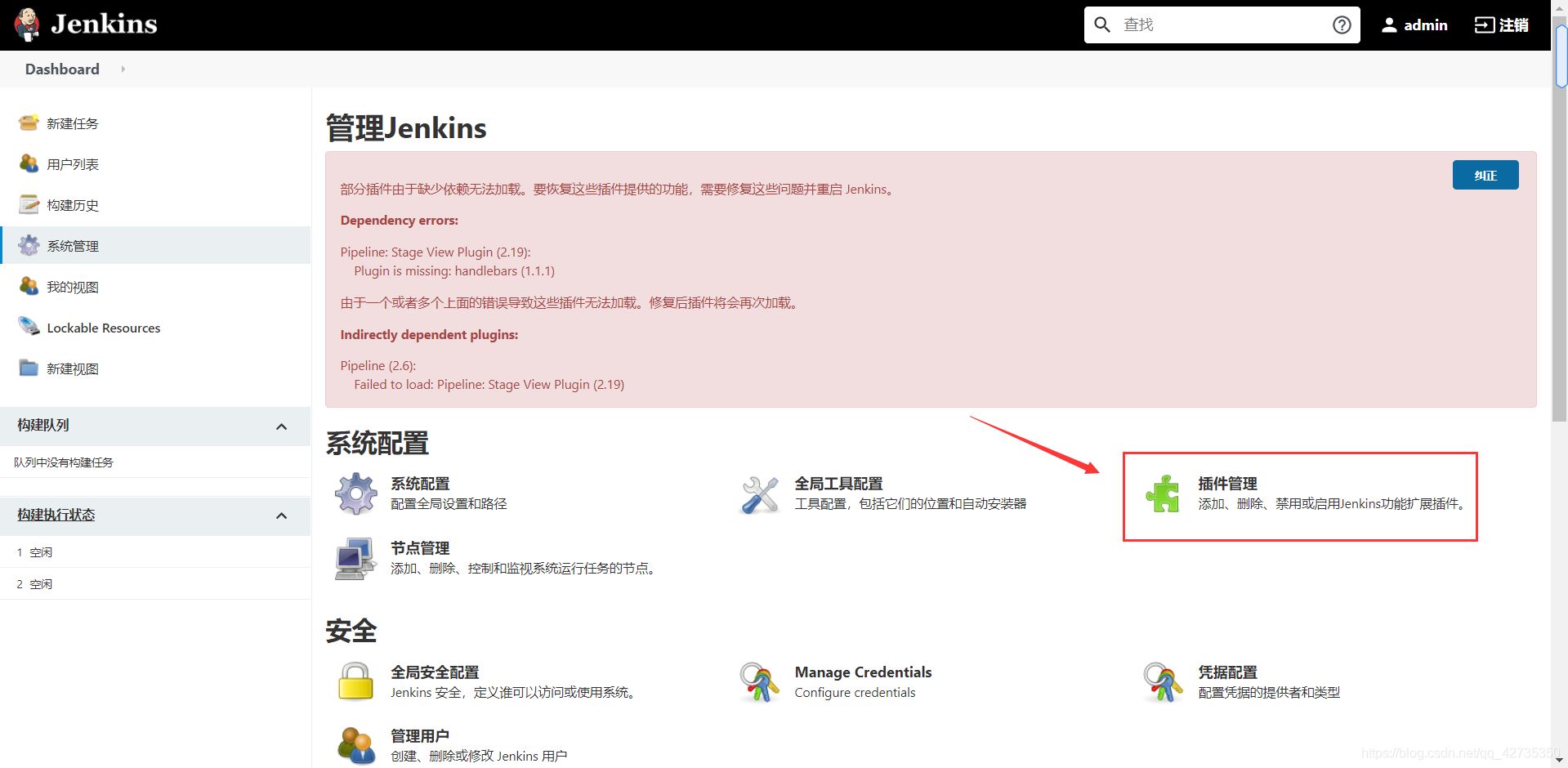Click the 'Indirectly dependent plugins:' heading
The image size is (1568, 768).
pyautogui.click(x=429, y=335)
